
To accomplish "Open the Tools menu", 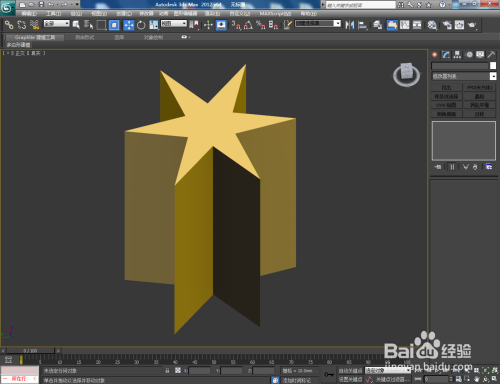I will pos(53,14).
